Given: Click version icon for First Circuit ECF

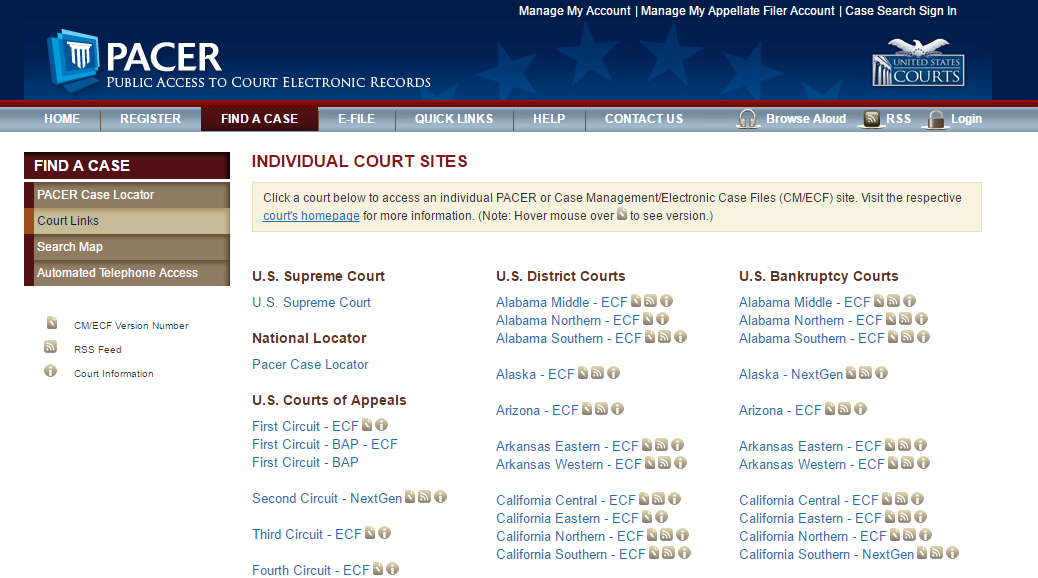Looking at the screenshot, I should 367,424.
